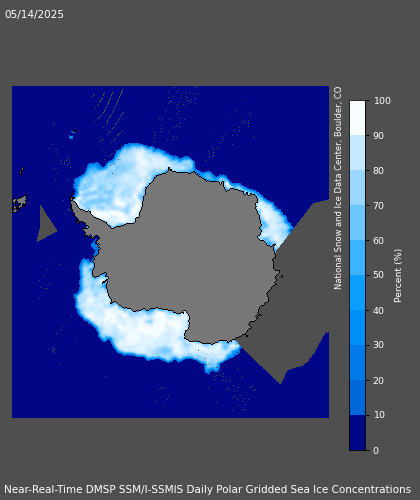Click the small gray triangle left of peninsula
Viewport: 420px width, 500px height.
[46, 224]
